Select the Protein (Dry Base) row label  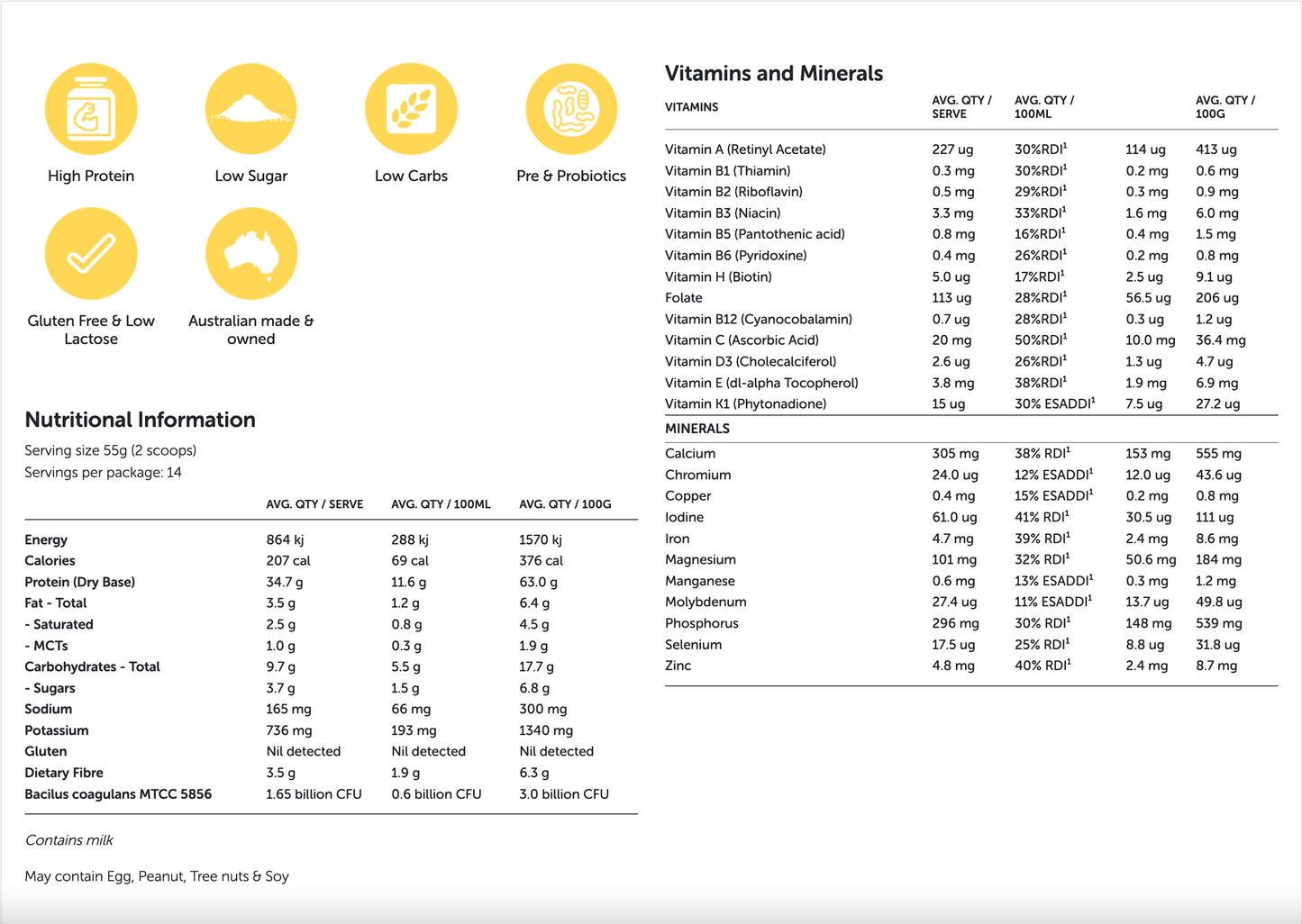[79, 582]
